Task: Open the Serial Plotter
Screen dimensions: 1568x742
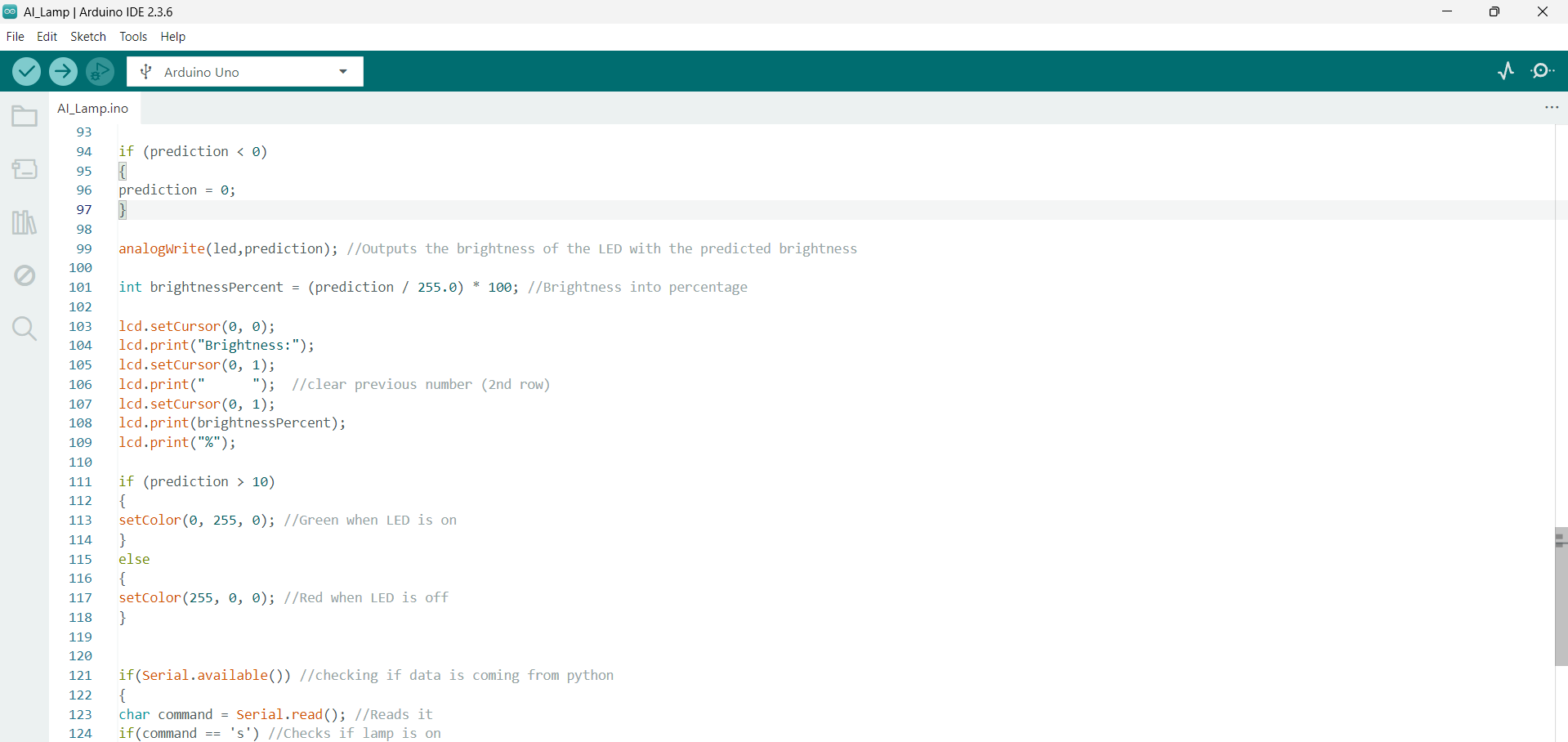Action: [x=1506, y=71]
